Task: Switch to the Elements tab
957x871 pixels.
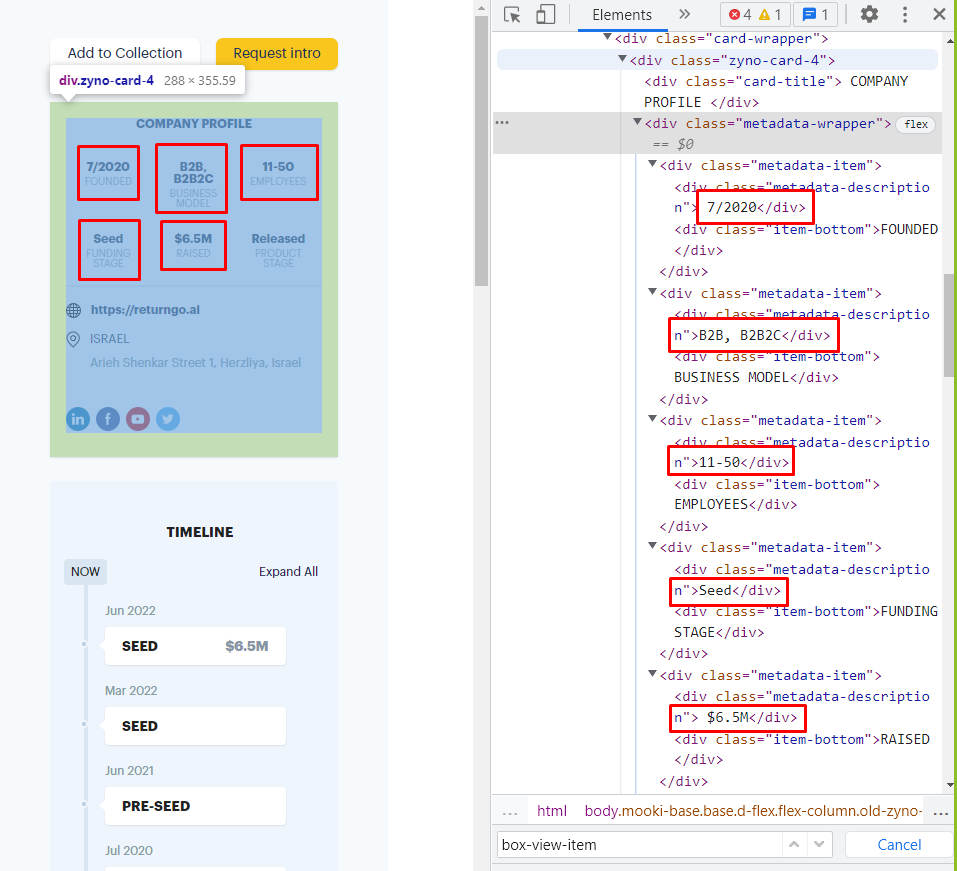Action: pyautogui.click(x=622, y=15)
